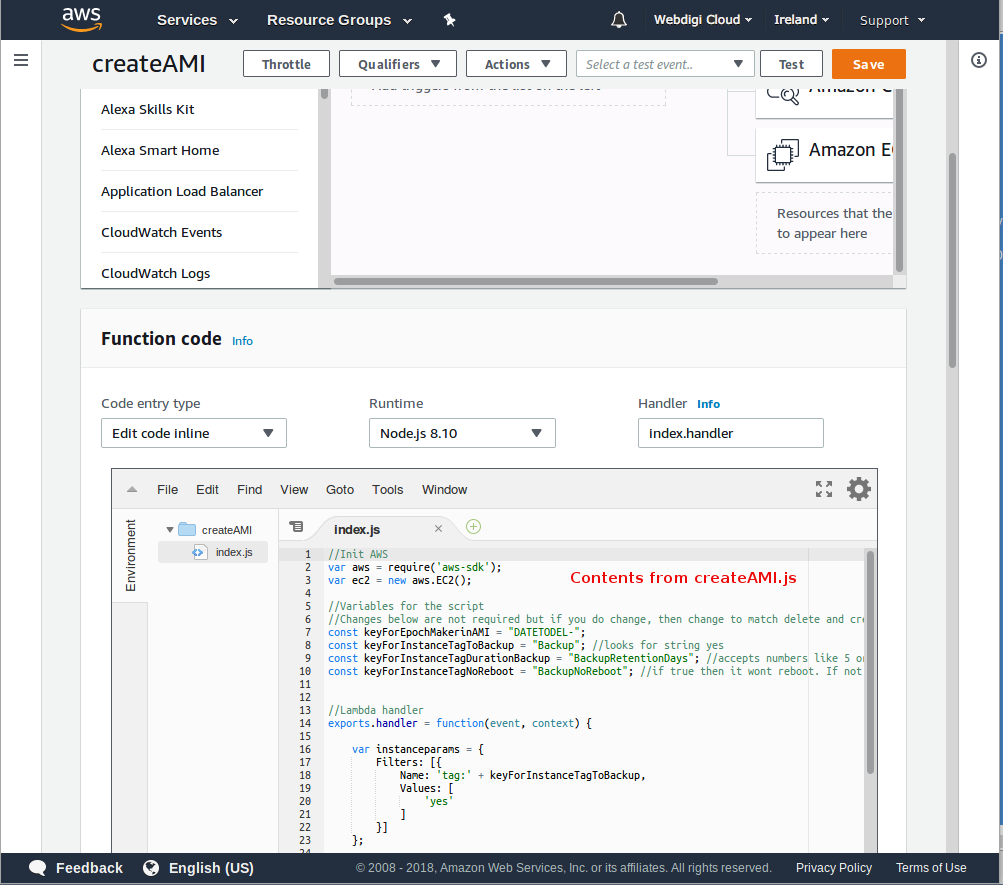Click the designer horizontal scrollbar
This screenshot has width=1003, height=885.
click(x=526, y=281)
